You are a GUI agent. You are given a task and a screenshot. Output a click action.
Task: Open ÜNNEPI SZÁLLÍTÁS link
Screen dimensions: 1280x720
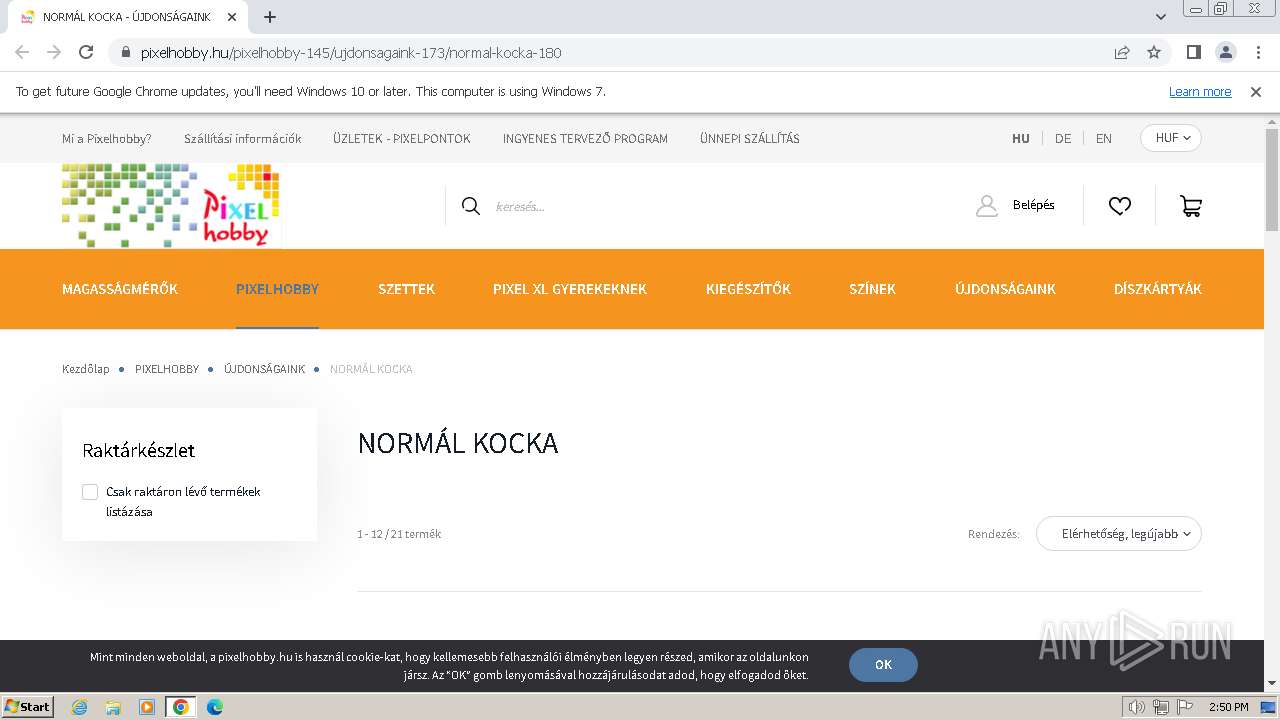pyautogui.click(x=750, y=139)
